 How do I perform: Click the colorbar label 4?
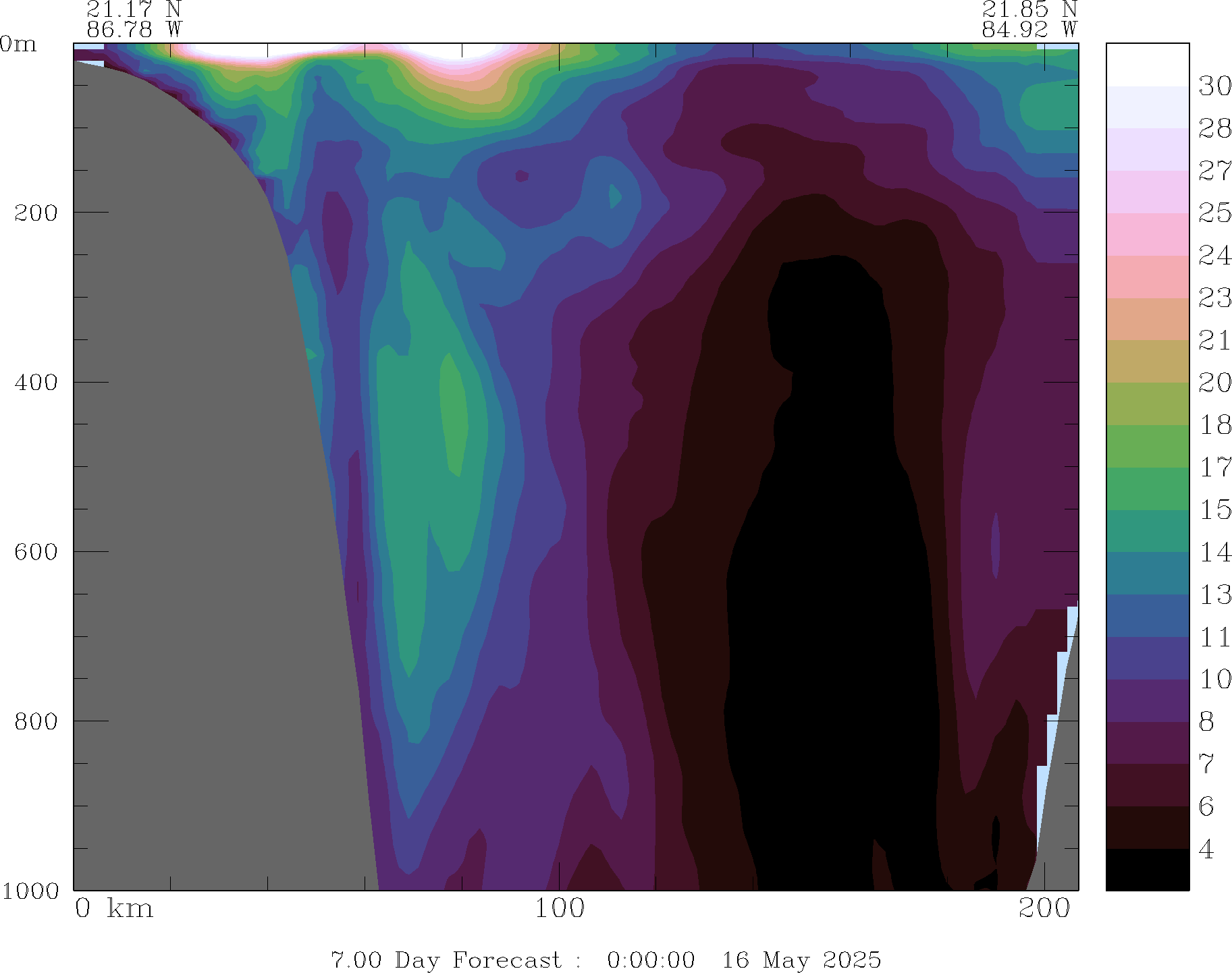(x=1206, y=849)
